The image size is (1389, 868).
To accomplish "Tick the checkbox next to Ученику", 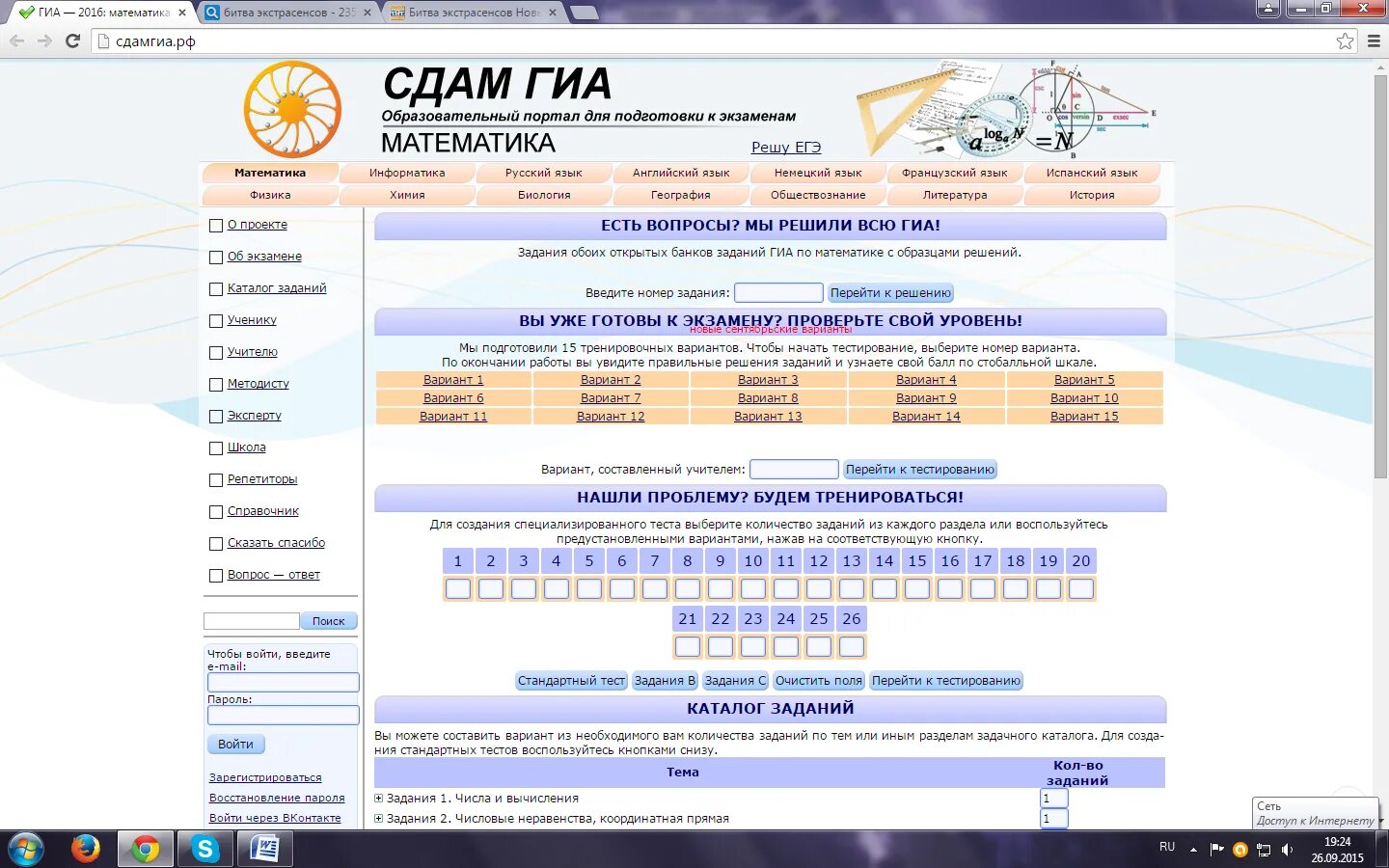I will click(216, 321).
